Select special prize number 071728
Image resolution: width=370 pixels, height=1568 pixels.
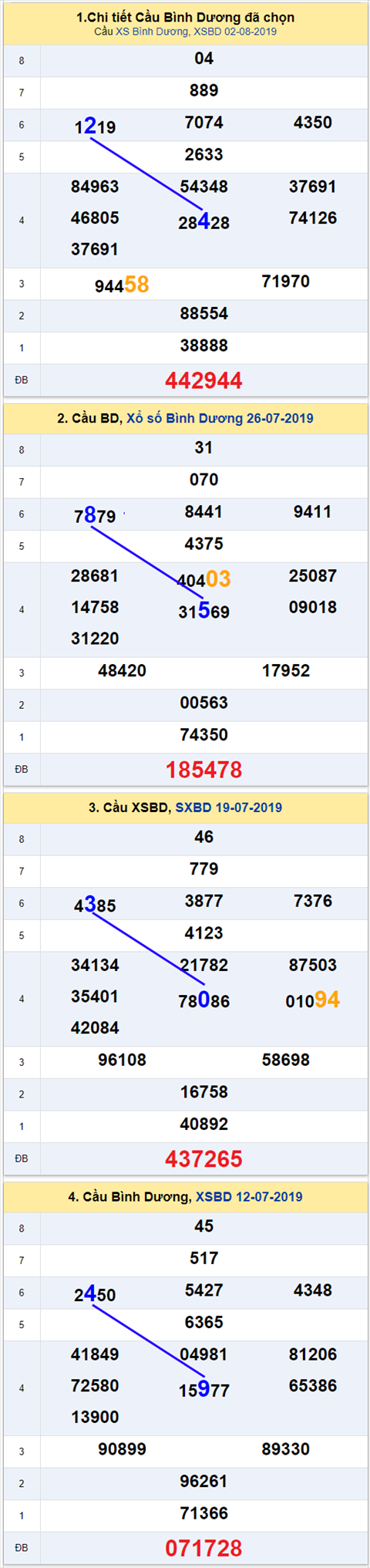(203, 1548)
